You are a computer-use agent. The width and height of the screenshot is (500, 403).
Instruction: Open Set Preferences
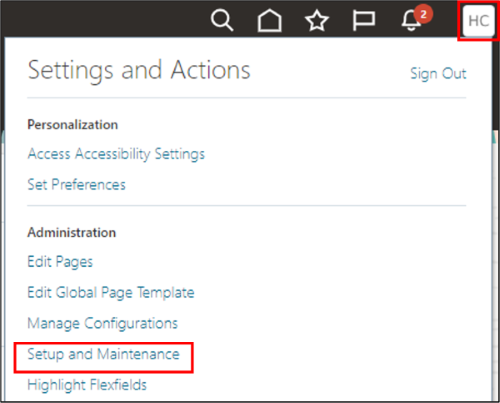76,184
